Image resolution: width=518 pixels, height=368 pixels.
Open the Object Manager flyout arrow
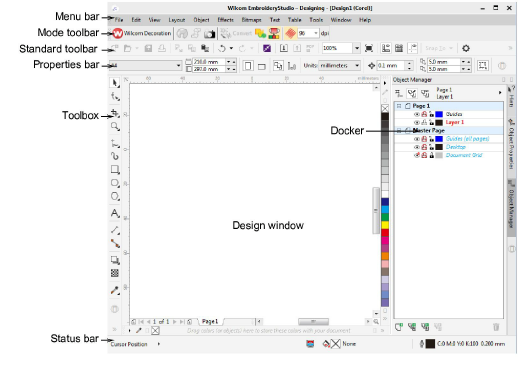[x=500, y=93]
